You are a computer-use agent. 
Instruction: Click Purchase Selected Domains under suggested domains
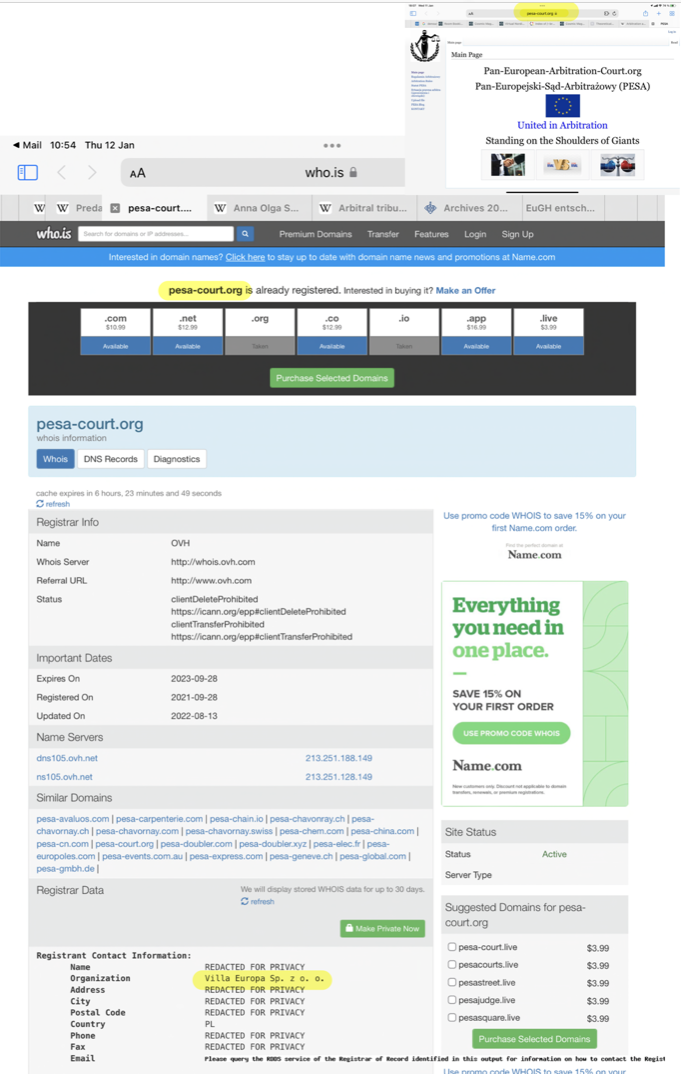pos(534,1038)
